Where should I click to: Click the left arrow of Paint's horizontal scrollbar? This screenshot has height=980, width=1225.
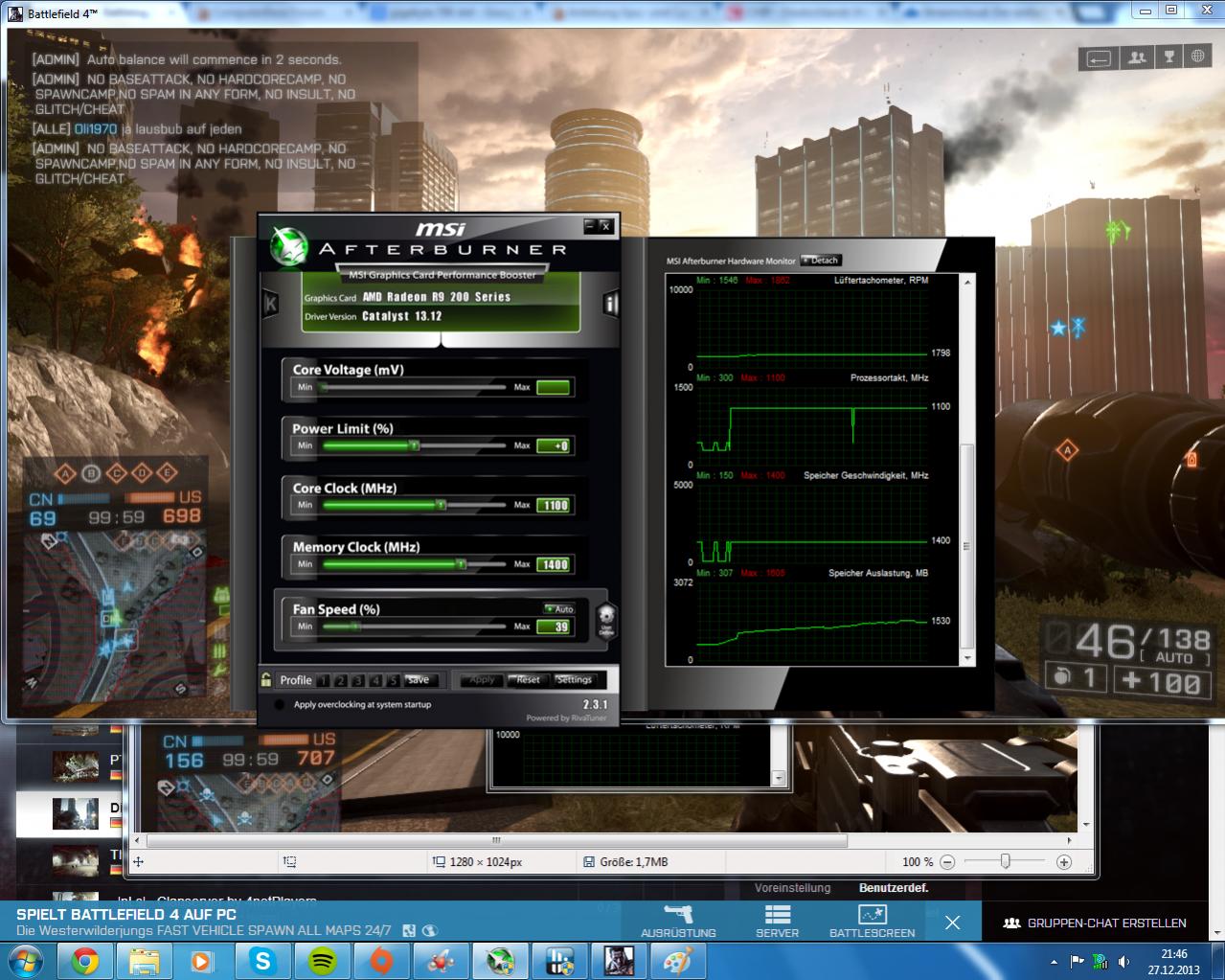tap(138, 842)
